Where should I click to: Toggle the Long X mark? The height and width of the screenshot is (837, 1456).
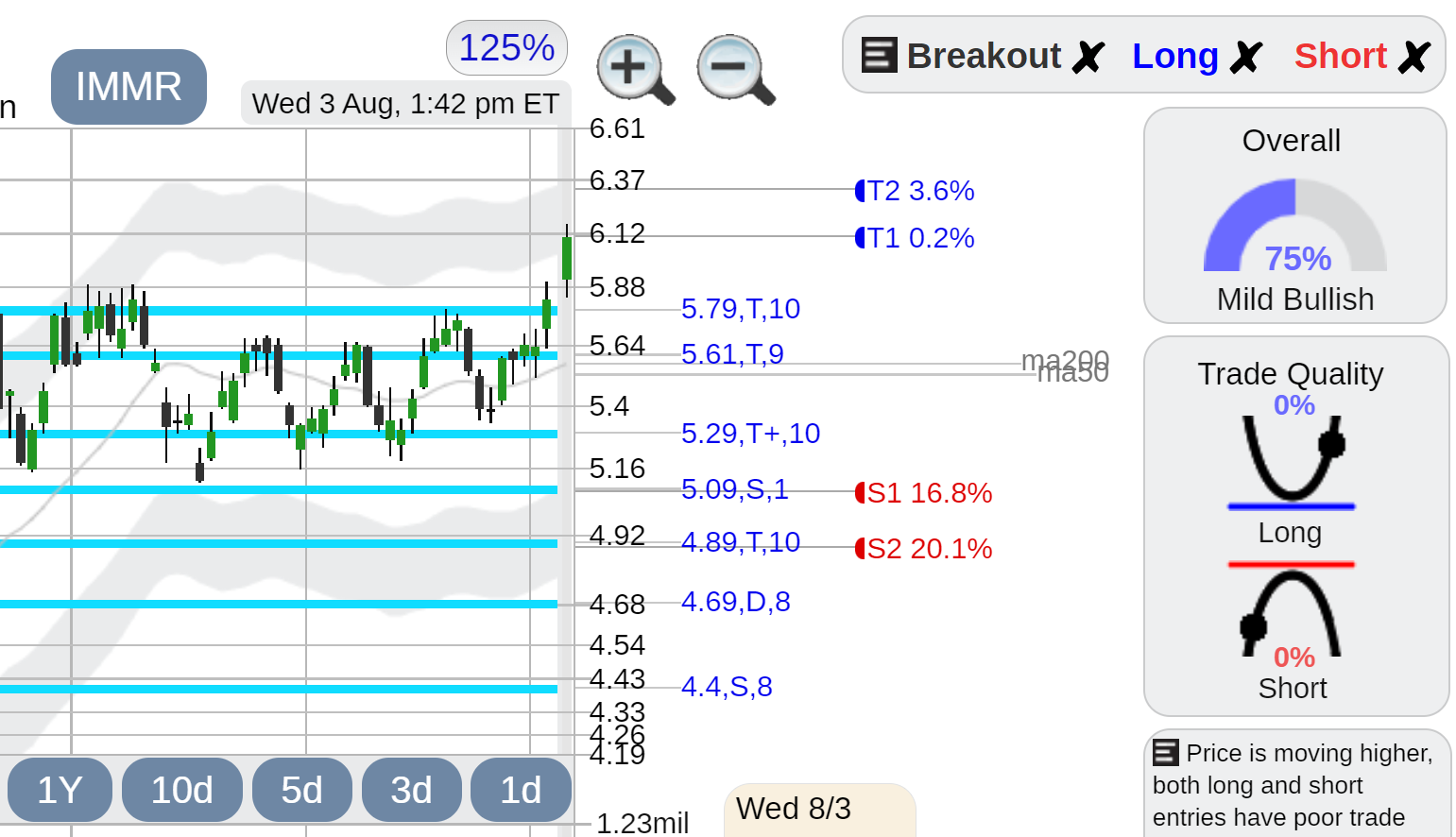tap(1246, 57)
